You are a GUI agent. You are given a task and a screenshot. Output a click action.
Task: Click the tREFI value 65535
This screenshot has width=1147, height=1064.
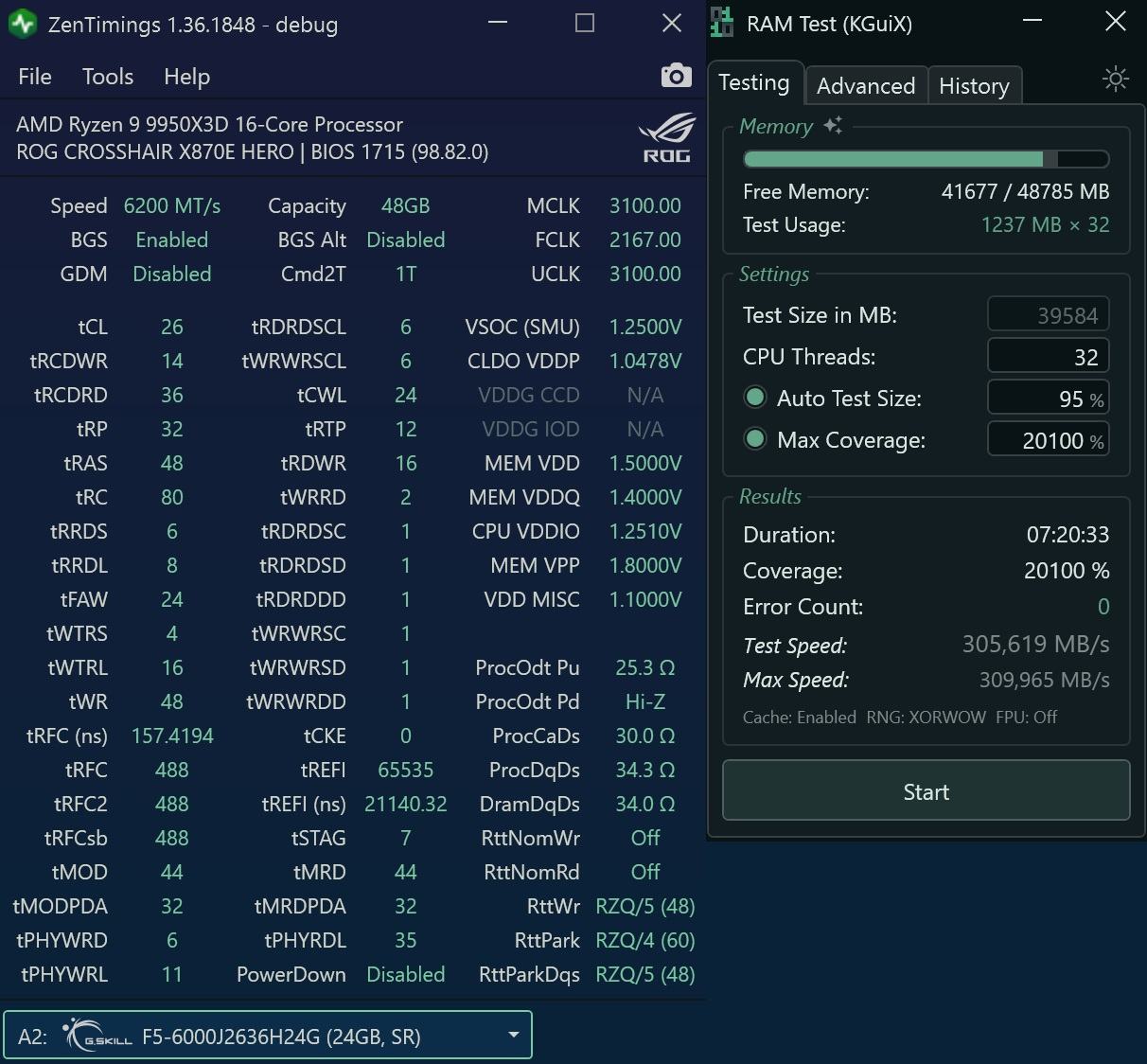(x=405, y=770)
